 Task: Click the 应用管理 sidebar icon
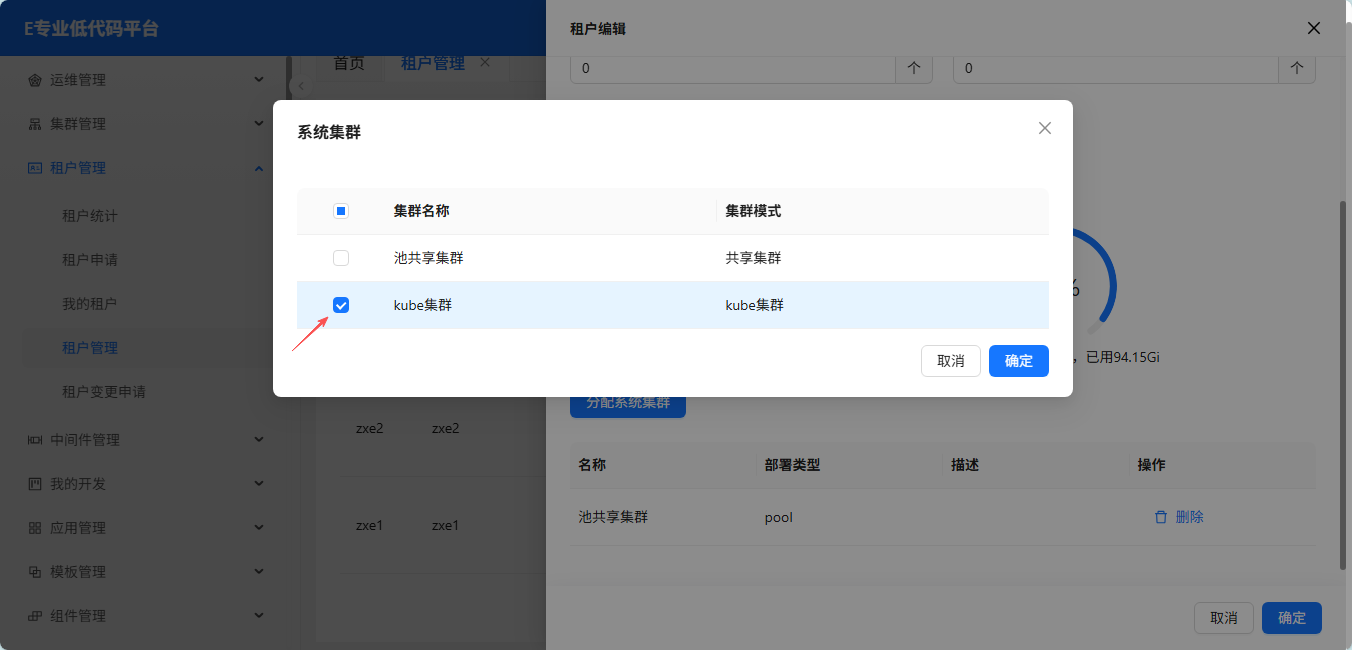click(x=35, y=528)
